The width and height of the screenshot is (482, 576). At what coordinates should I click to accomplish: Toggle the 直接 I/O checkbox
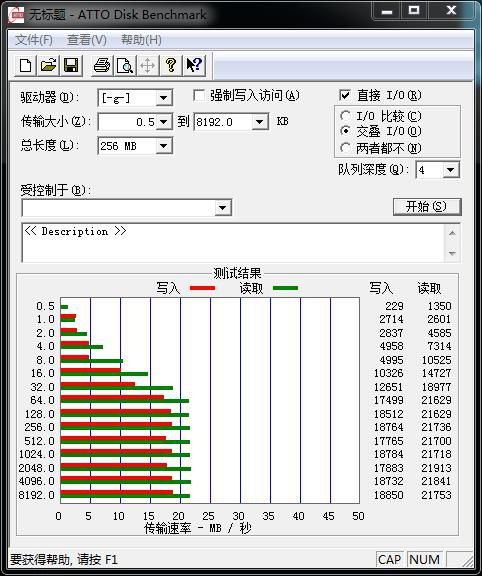click(345, 96)
